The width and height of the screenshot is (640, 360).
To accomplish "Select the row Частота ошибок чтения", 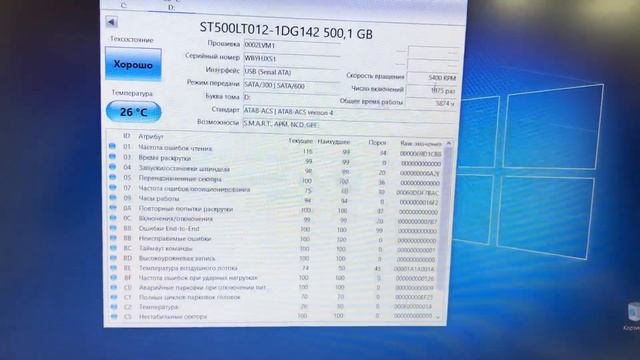I will (275, 150).
